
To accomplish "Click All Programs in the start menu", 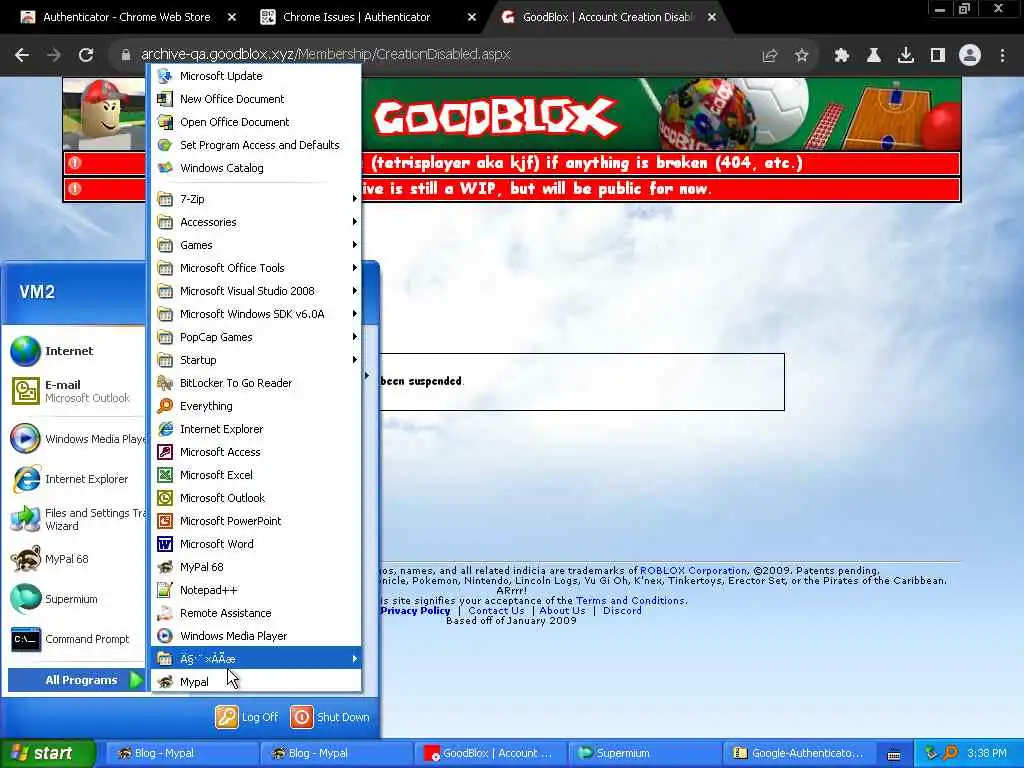I will click(x=76, y=680).
